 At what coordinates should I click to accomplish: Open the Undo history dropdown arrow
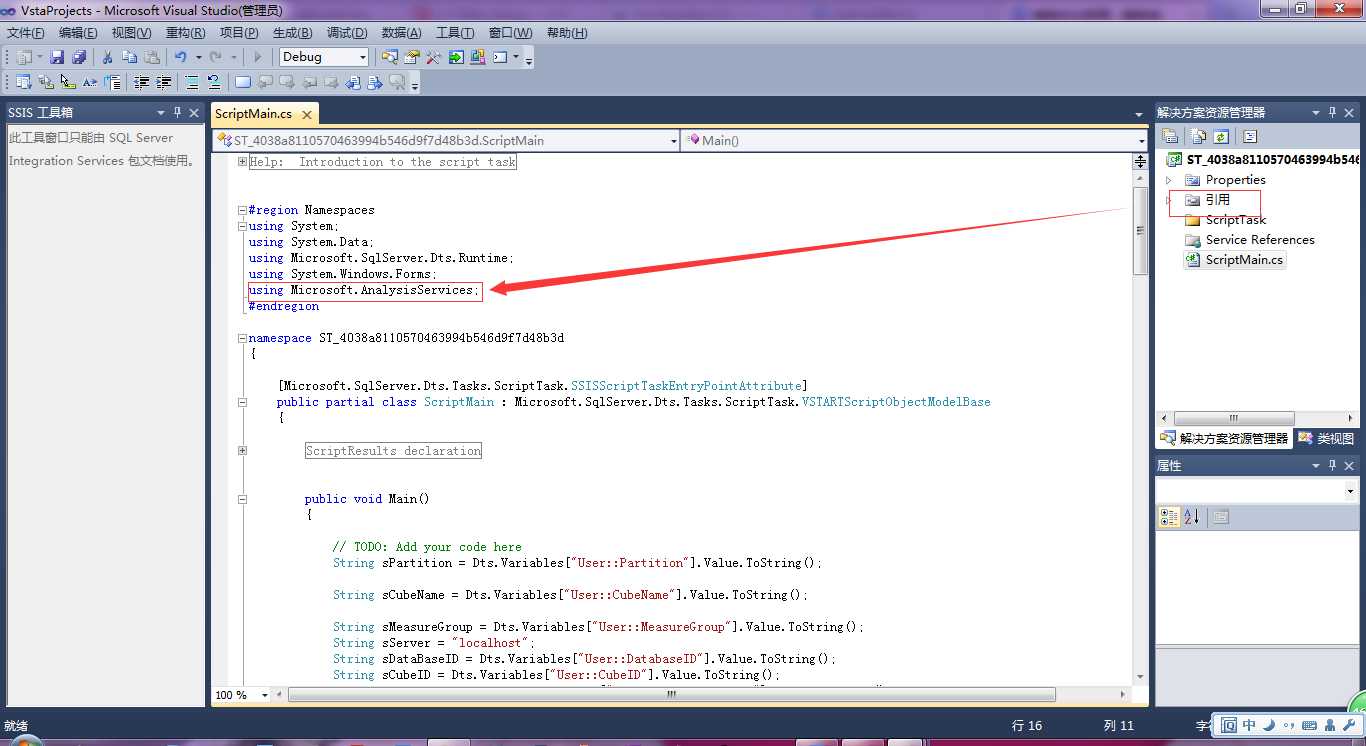pyautogui.click(x=198, y=57)
